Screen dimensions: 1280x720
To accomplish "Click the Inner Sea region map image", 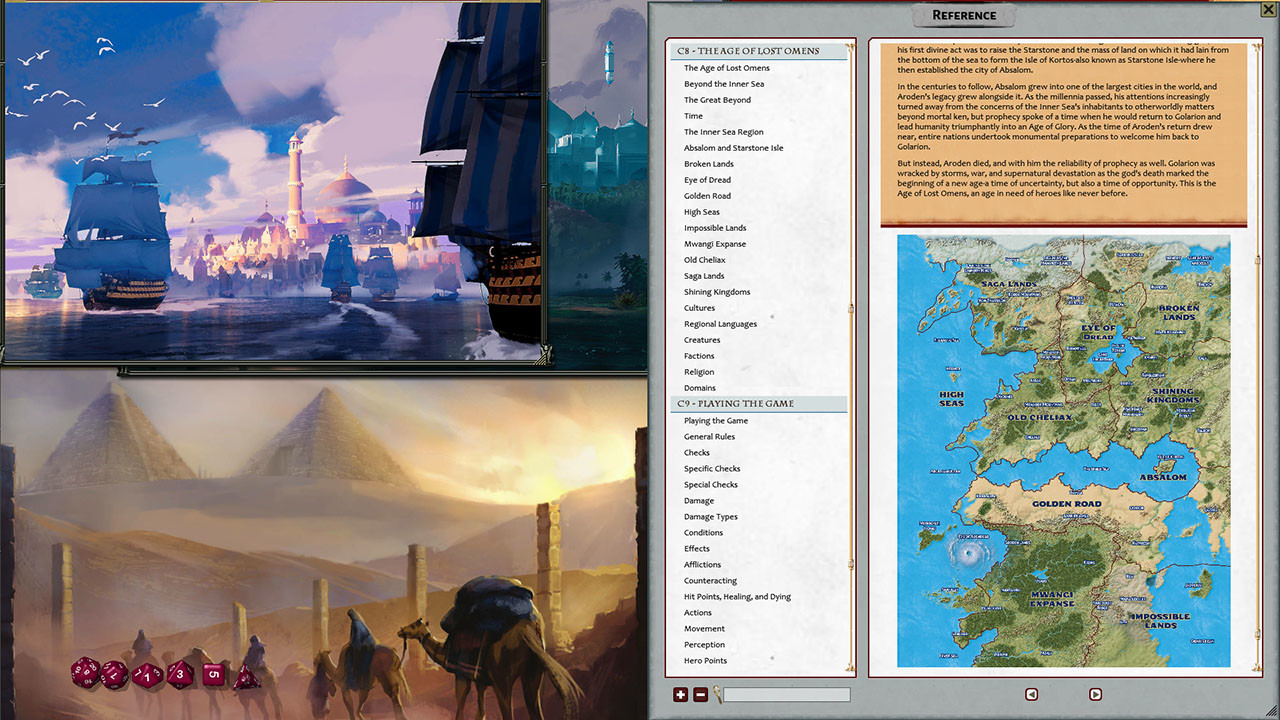I will point(1063,450).
